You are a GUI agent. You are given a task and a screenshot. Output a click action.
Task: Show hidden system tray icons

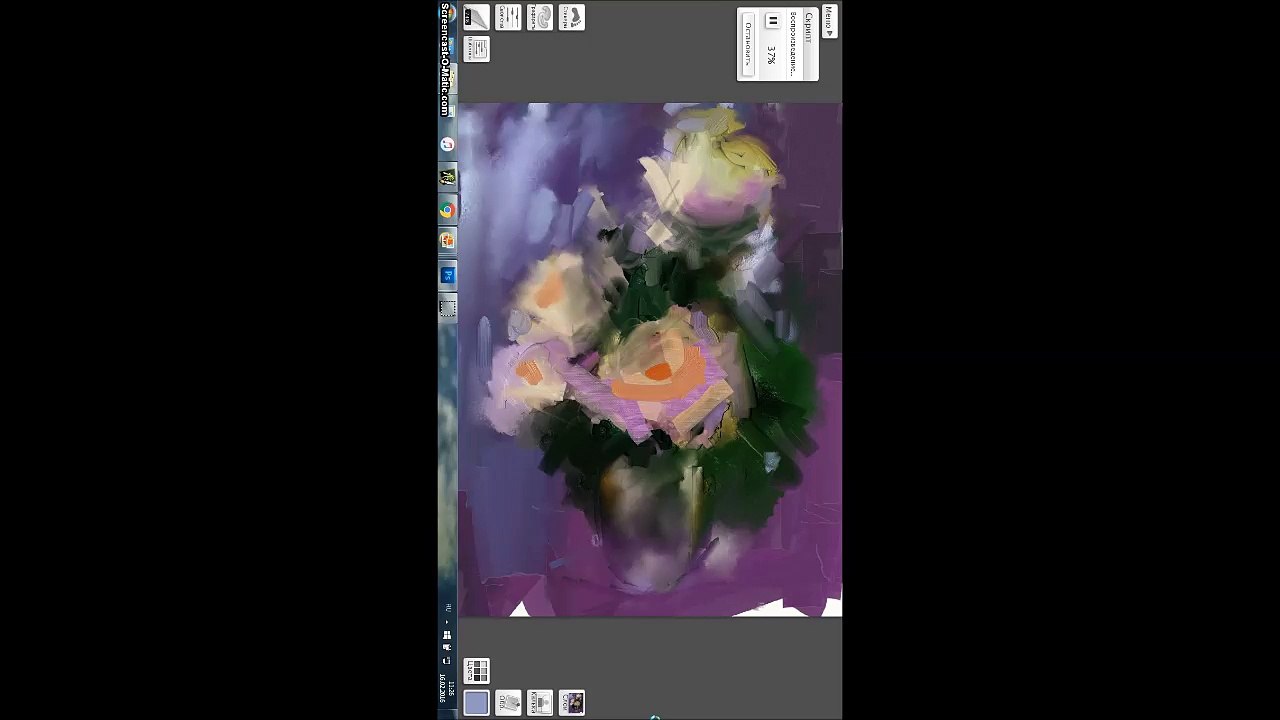pyautogui.click(x=447, y=621)
